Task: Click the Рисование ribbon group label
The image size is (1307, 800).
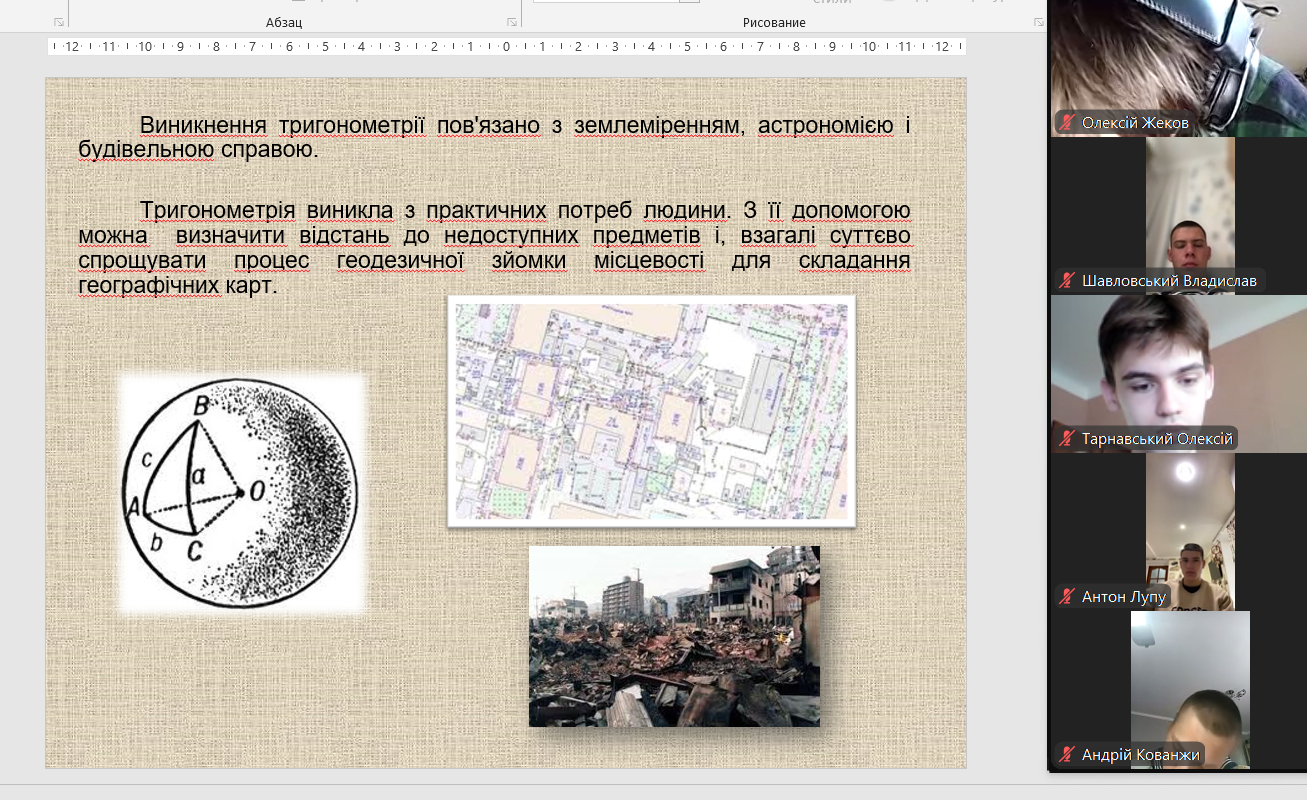Action: pyautogui.click(x=774, y=22)
